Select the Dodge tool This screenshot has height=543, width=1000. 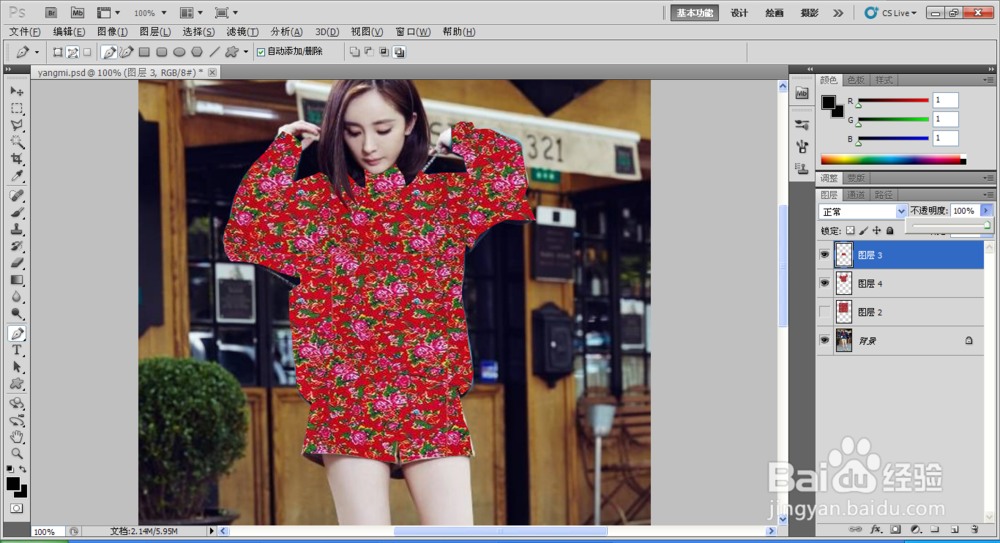tap(17, 313)
